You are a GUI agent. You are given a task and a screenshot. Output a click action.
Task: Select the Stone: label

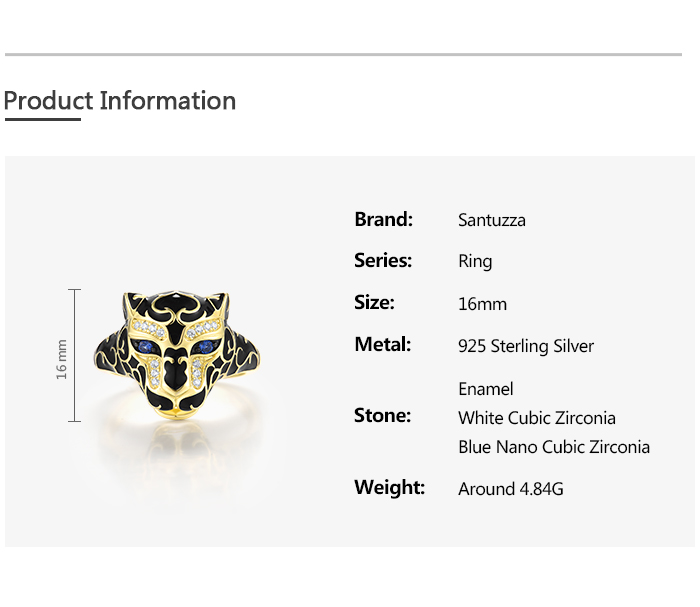pyautogui.click(x=383, y=416)
